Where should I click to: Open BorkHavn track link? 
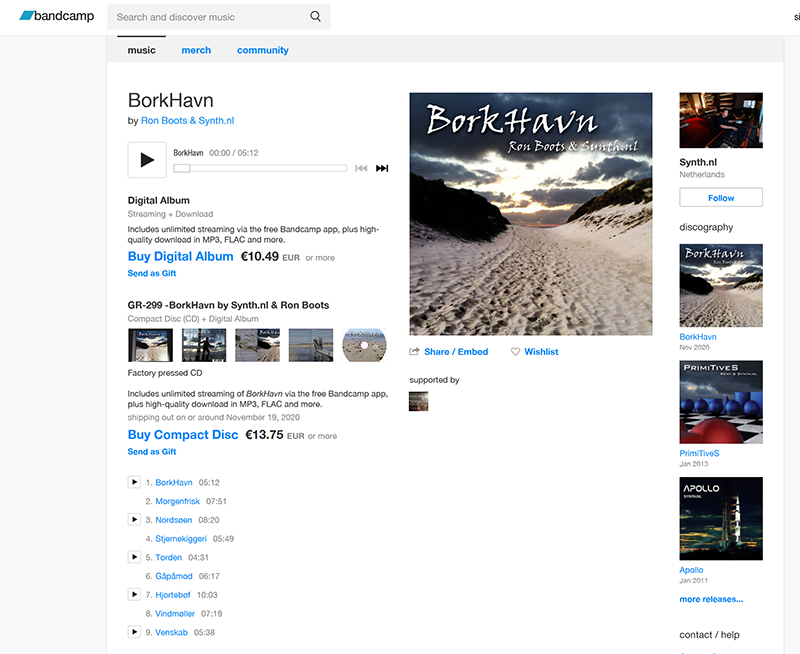tap(173, 483)
